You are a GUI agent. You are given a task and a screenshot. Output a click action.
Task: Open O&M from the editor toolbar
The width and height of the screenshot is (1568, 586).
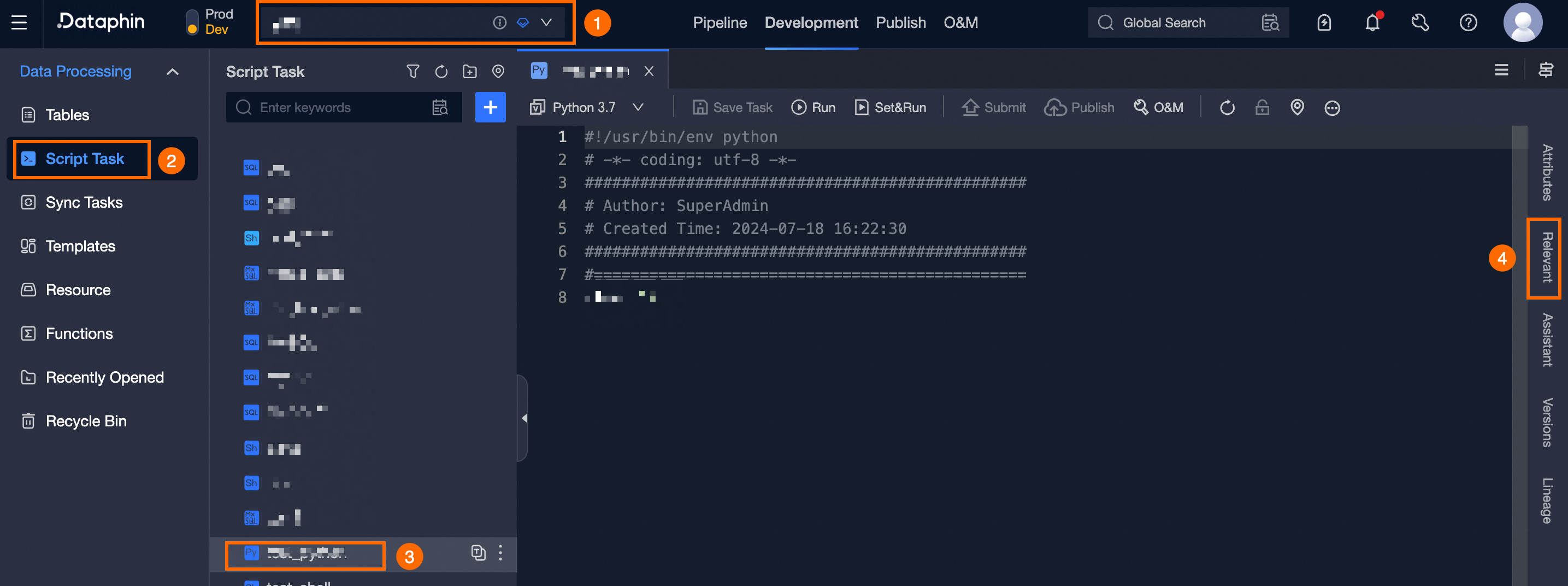point(1158,107)
